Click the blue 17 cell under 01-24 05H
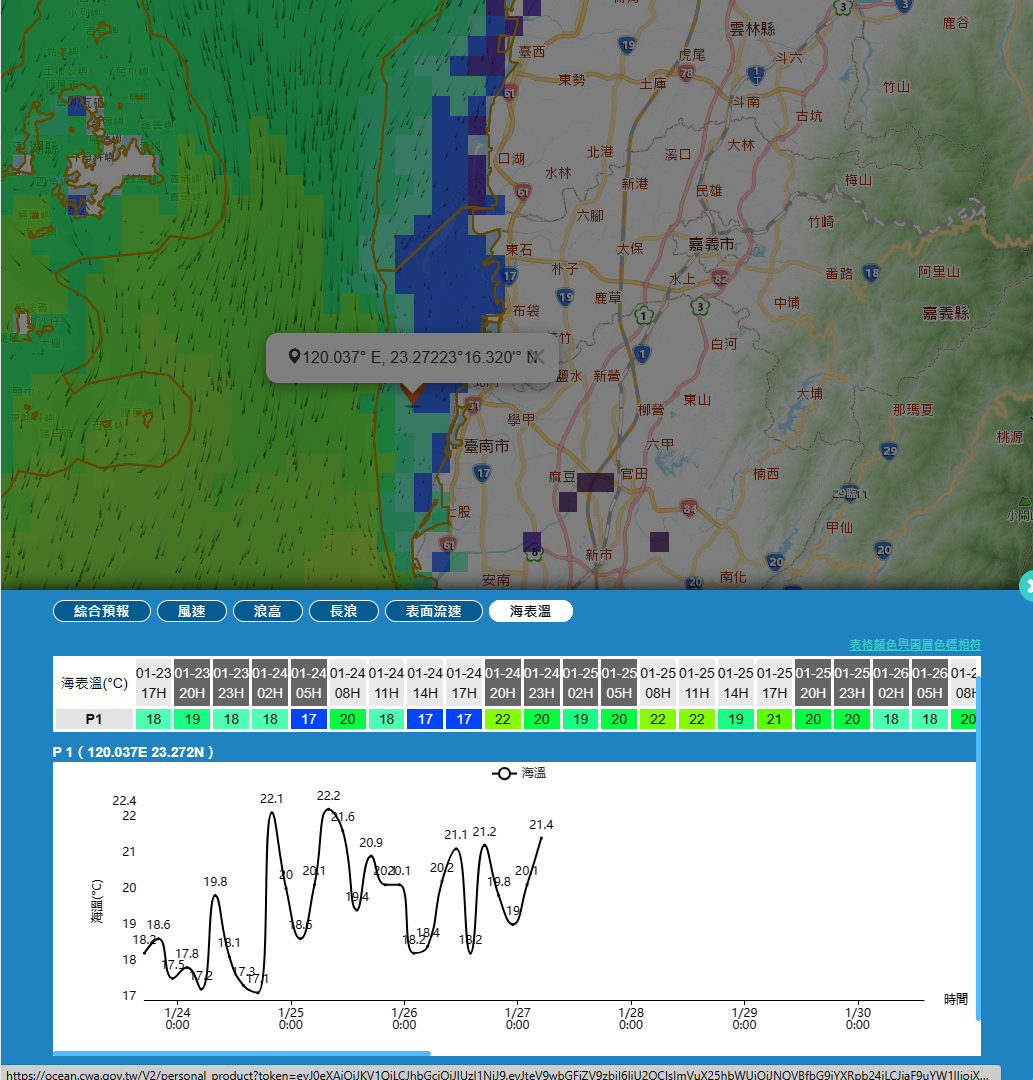Viewport: 1033px width, 1080px height. 309,719
